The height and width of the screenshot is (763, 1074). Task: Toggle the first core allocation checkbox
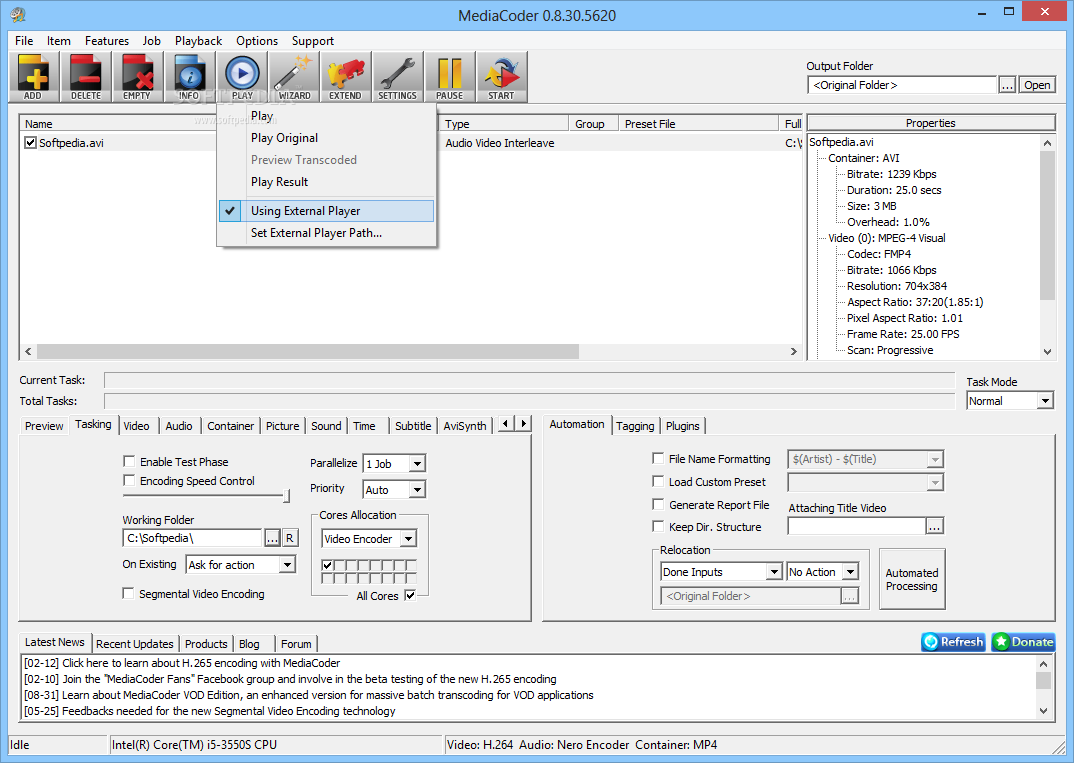point(327,565)
